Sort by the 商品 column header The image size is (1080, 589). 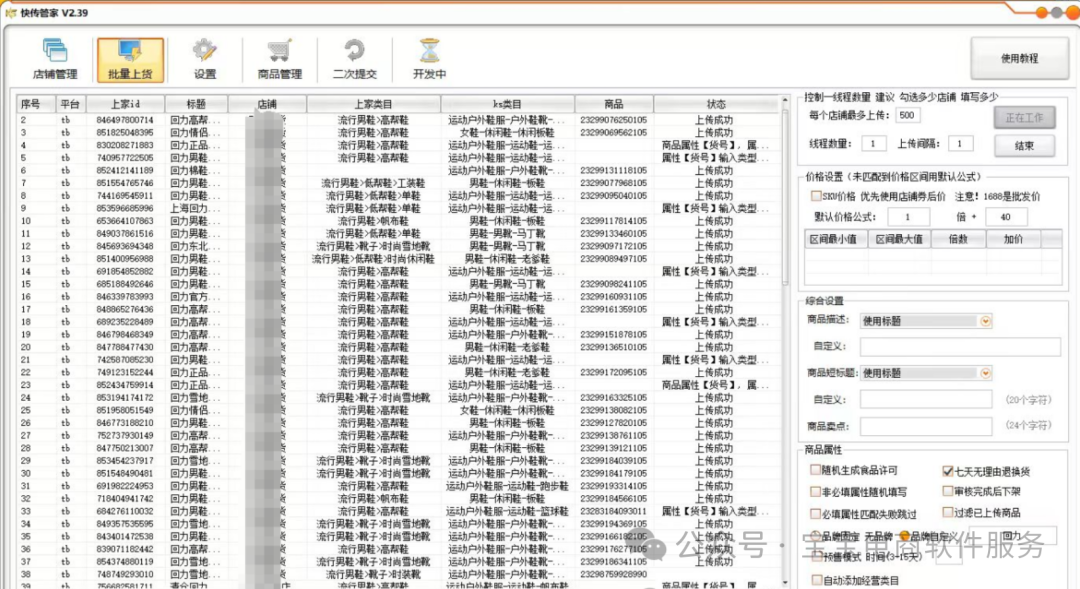[x=614, y=104]
